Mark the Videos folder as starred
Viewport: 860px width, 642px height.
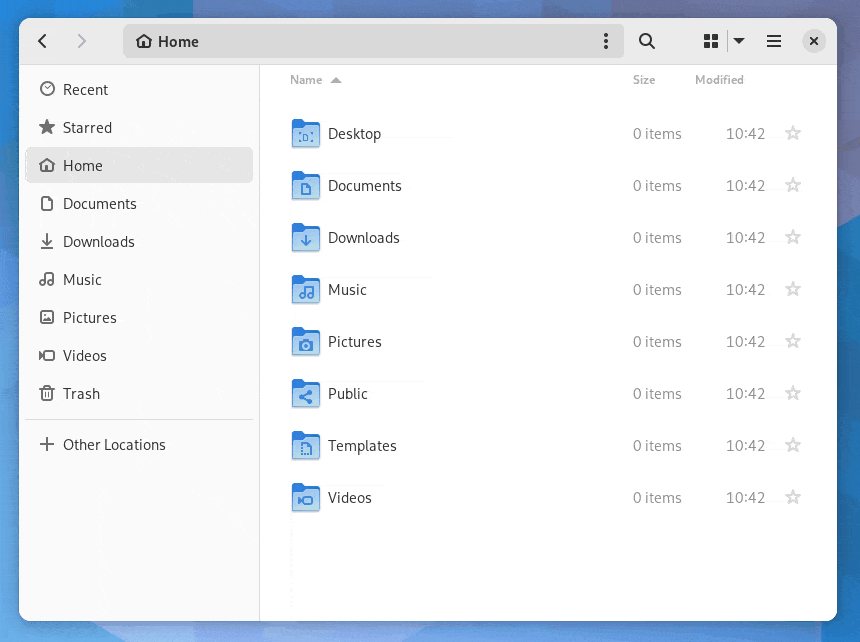(792, 497)
